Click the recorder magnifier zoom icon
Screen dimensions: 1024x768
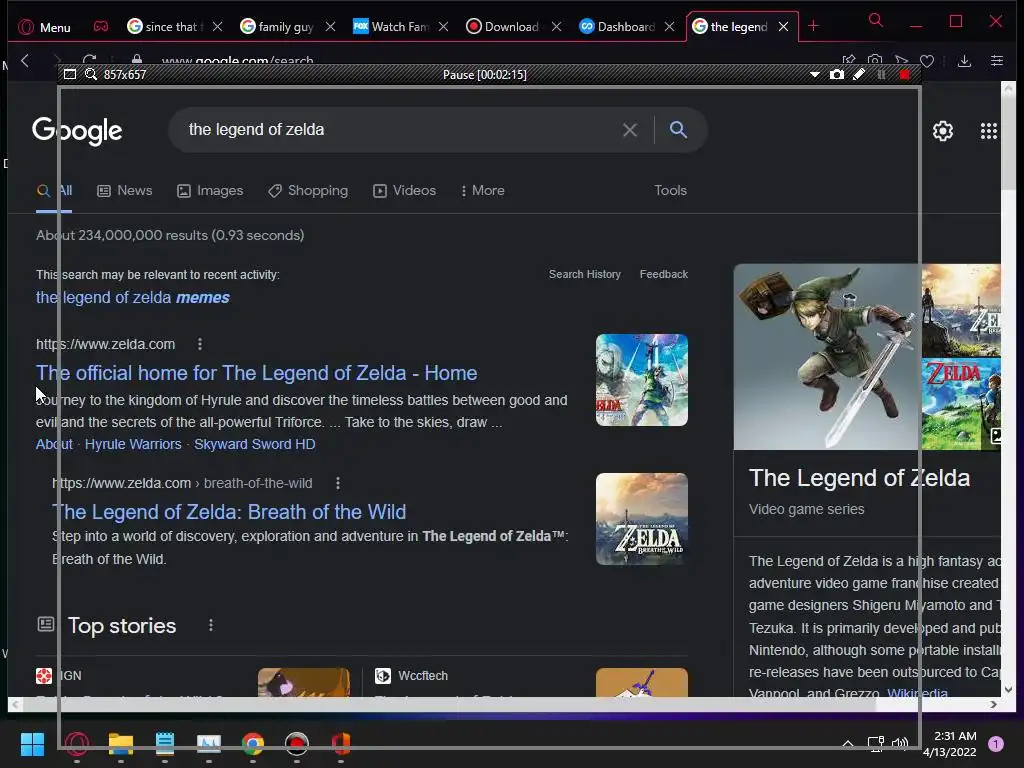pyautogui.click(x=91, y=74)
